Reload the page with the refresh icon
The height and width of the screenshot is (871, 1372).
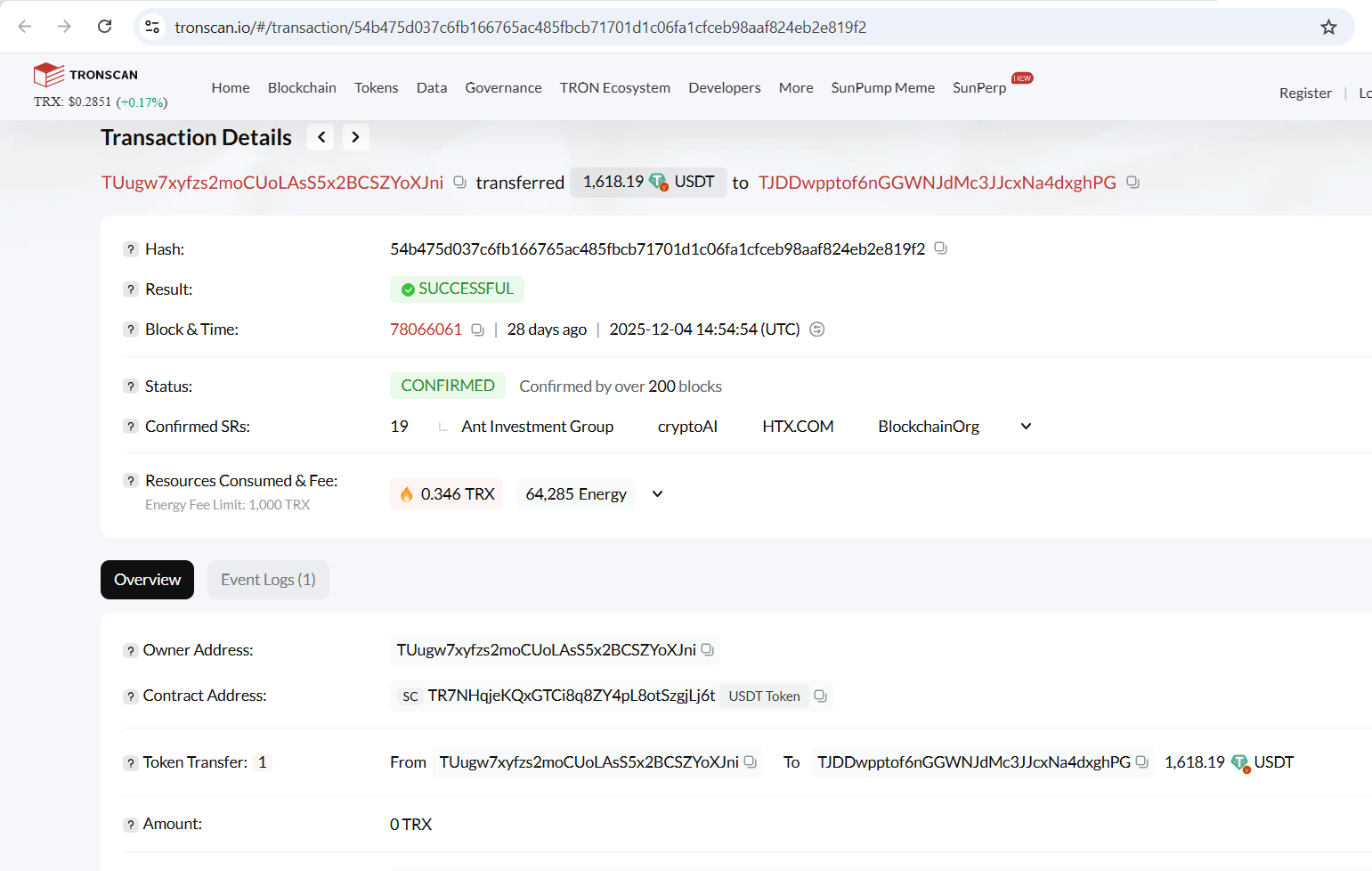[104, 27]
